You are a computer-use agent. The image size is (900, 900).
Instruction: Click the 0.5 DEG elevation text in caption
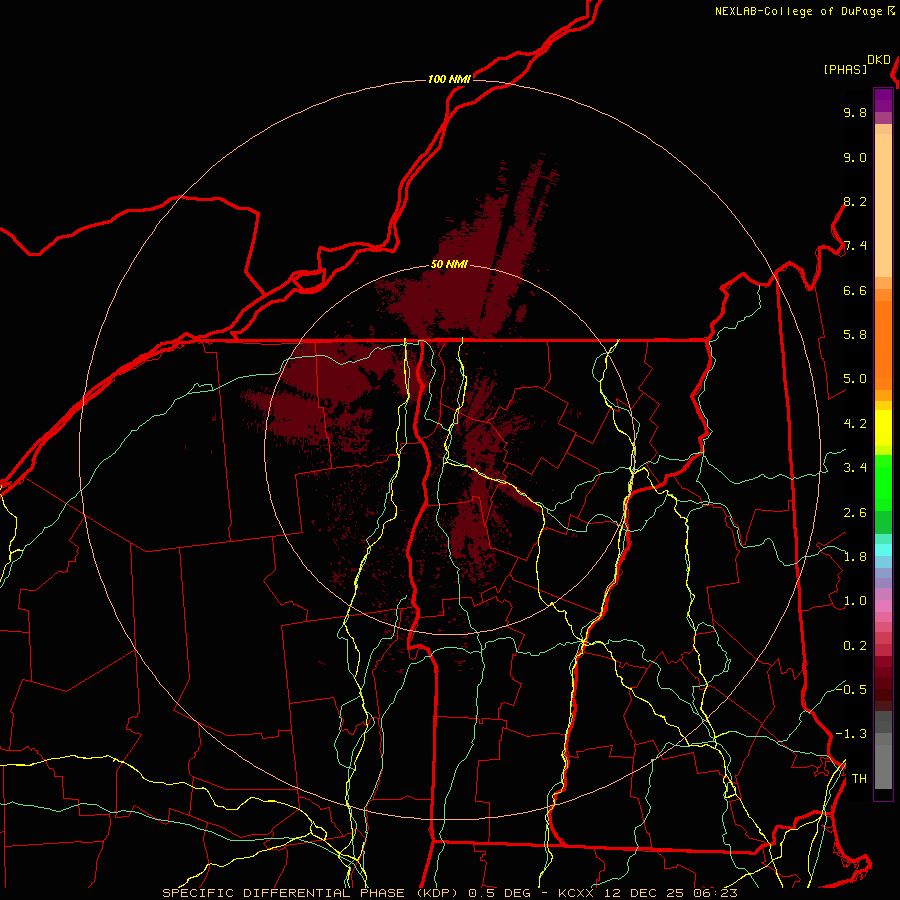click(x=500, y=893)
